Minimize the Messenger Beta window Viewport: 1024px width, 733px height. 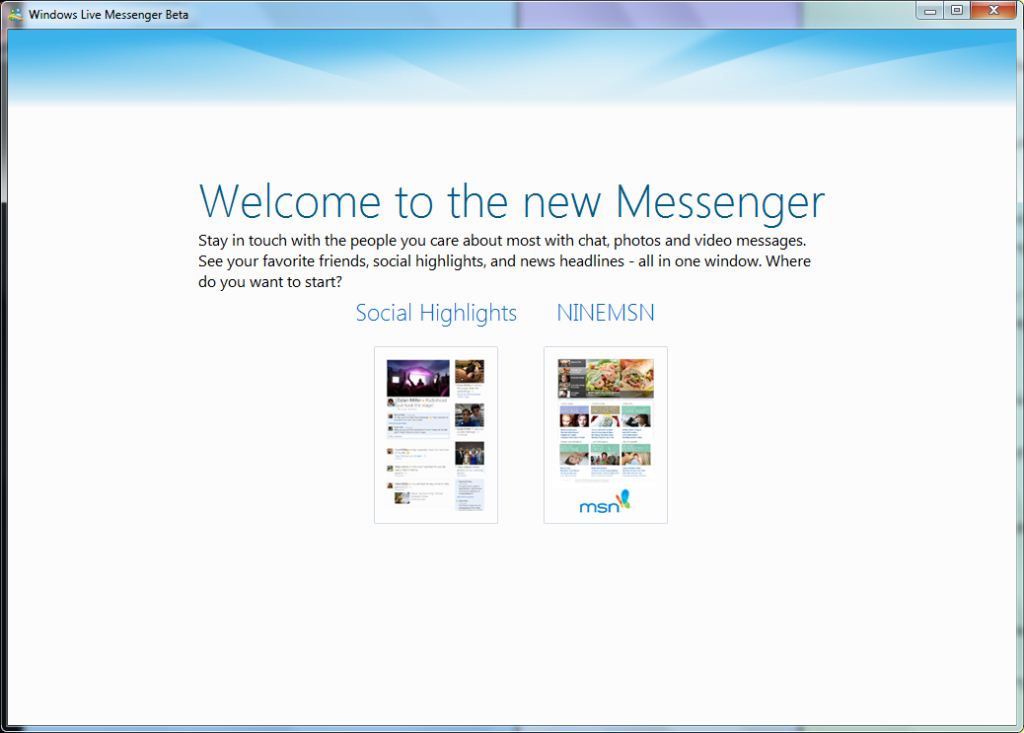tap(931, 10)
